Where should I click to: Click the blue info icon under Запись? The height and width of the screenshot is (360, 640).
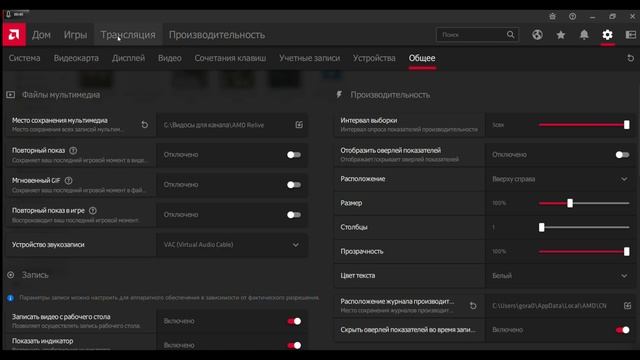pos(11,298)
